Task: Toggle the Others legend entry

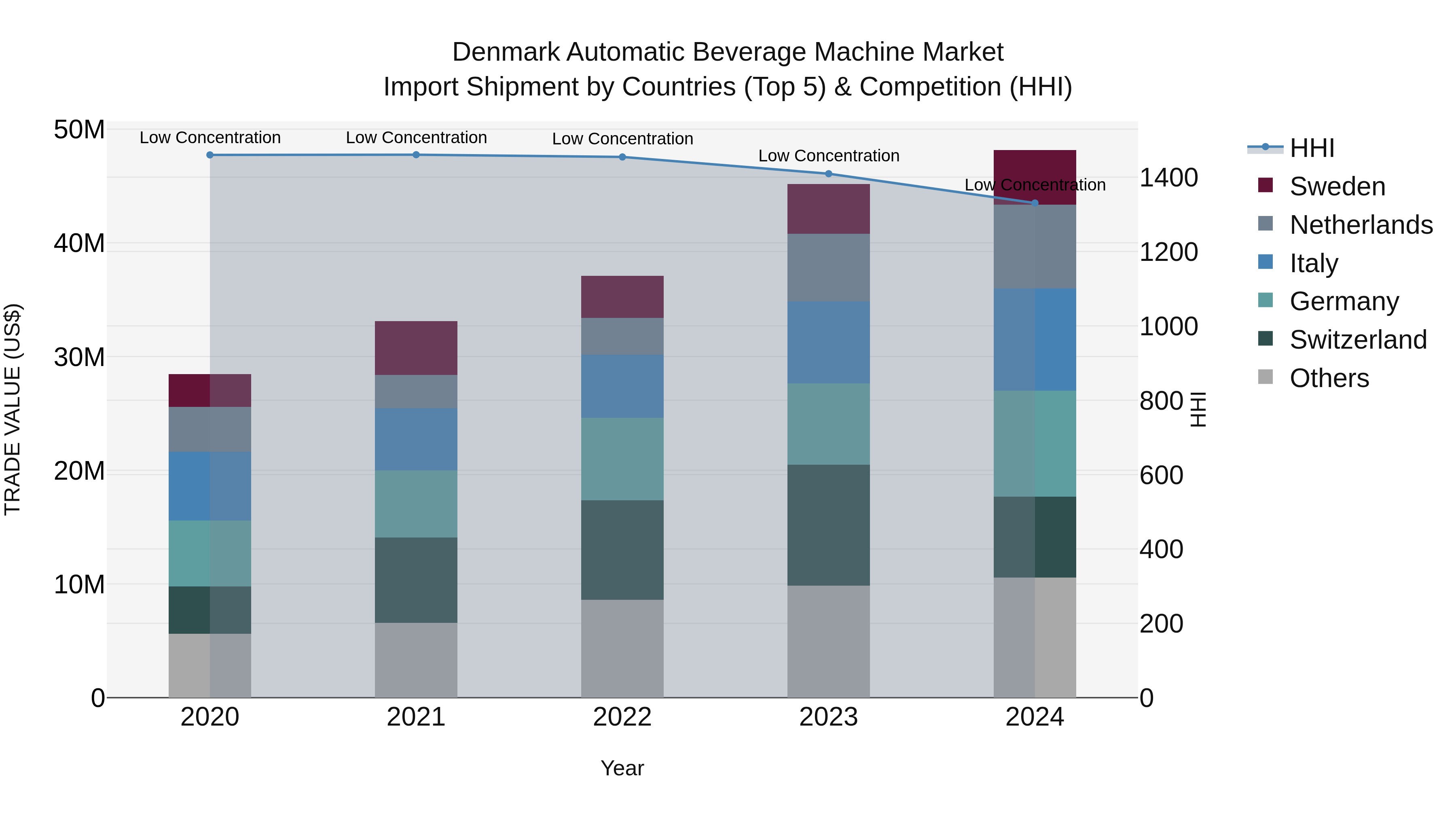Action: coord(1313,378)
